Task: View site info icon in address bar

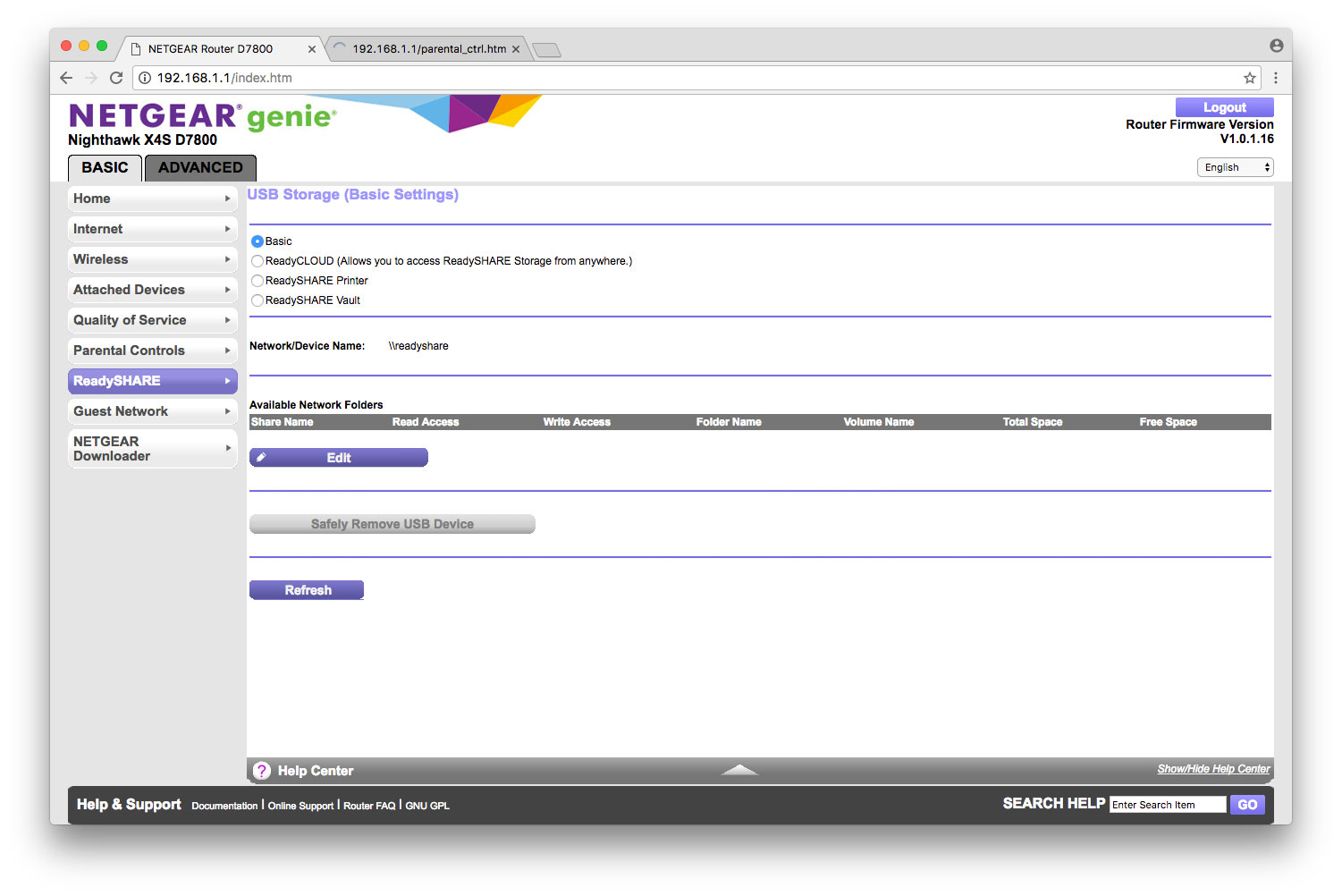Action: (145, 78)
